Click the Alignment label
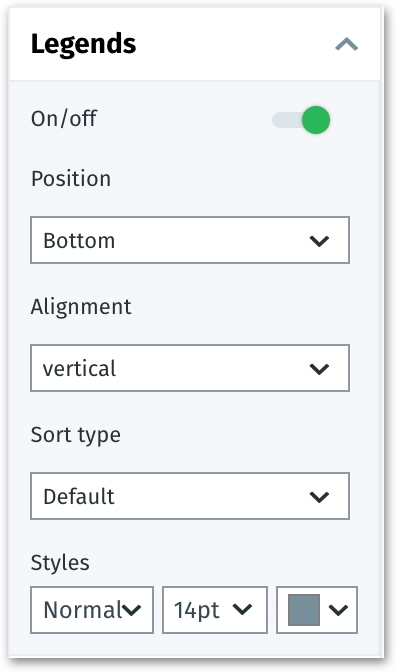 point(81,308)
